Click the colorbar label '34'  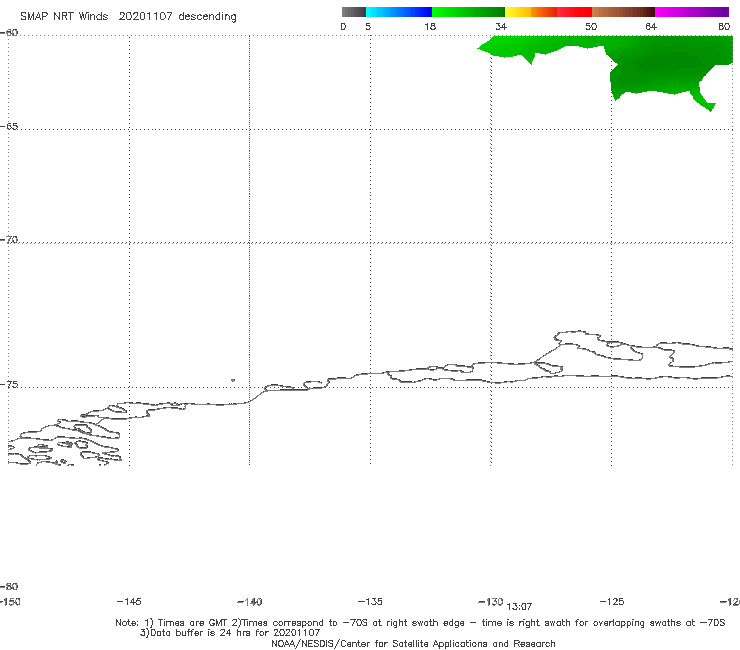point(501,26)
